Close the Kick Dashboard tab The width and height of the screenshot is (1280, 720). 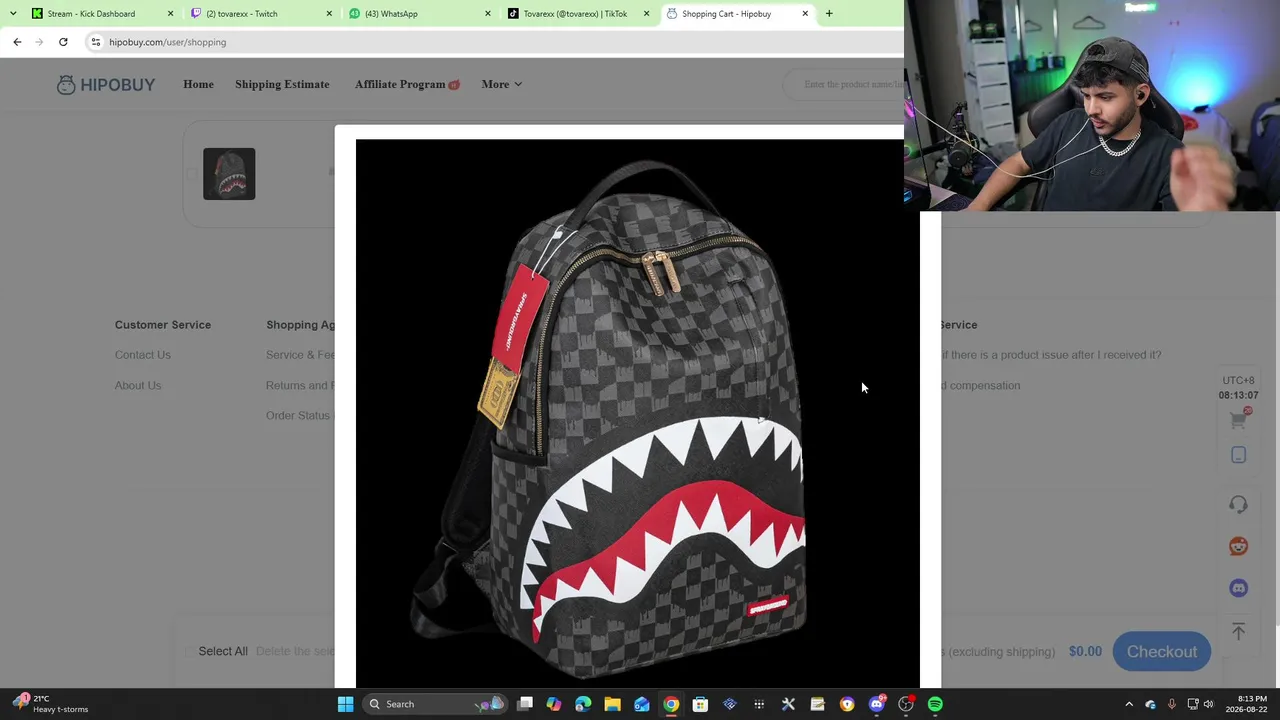[170, 14]
